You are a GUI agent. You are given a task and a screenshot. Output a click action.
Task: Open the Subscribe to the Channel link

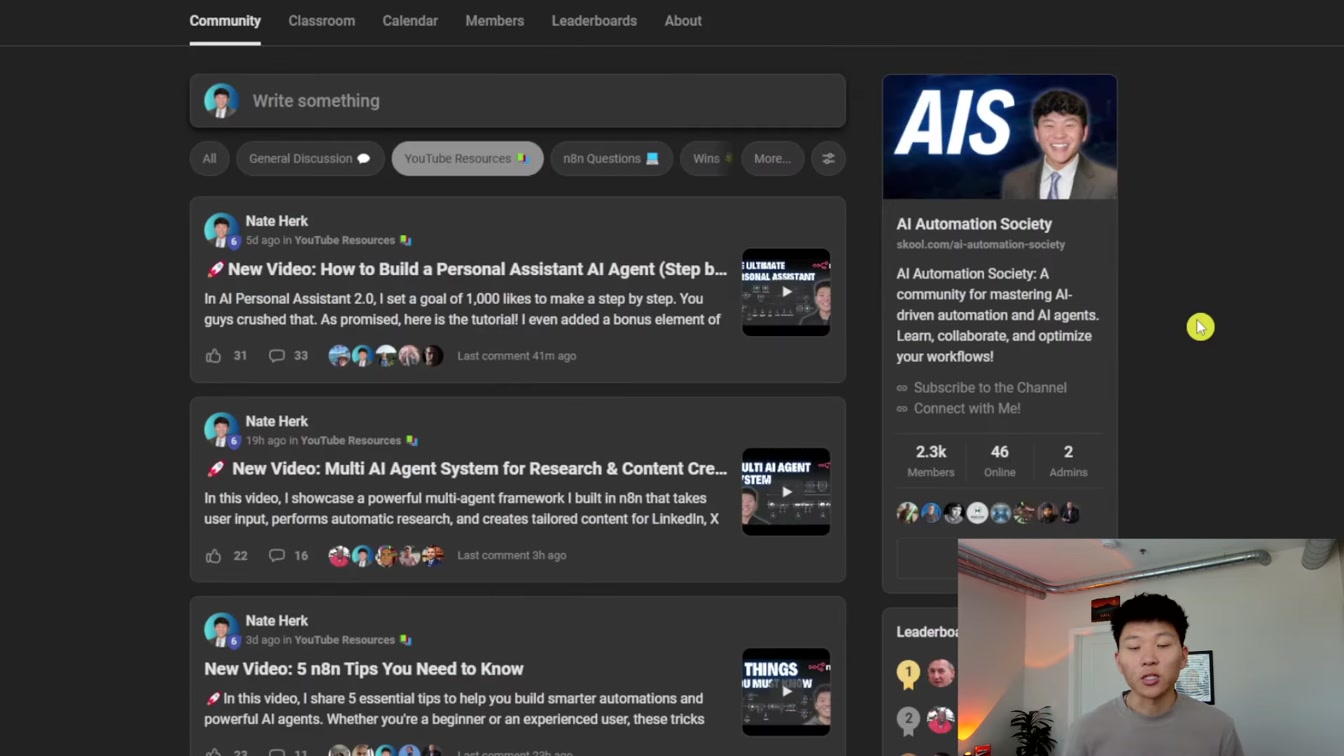[x=990, y=388]
